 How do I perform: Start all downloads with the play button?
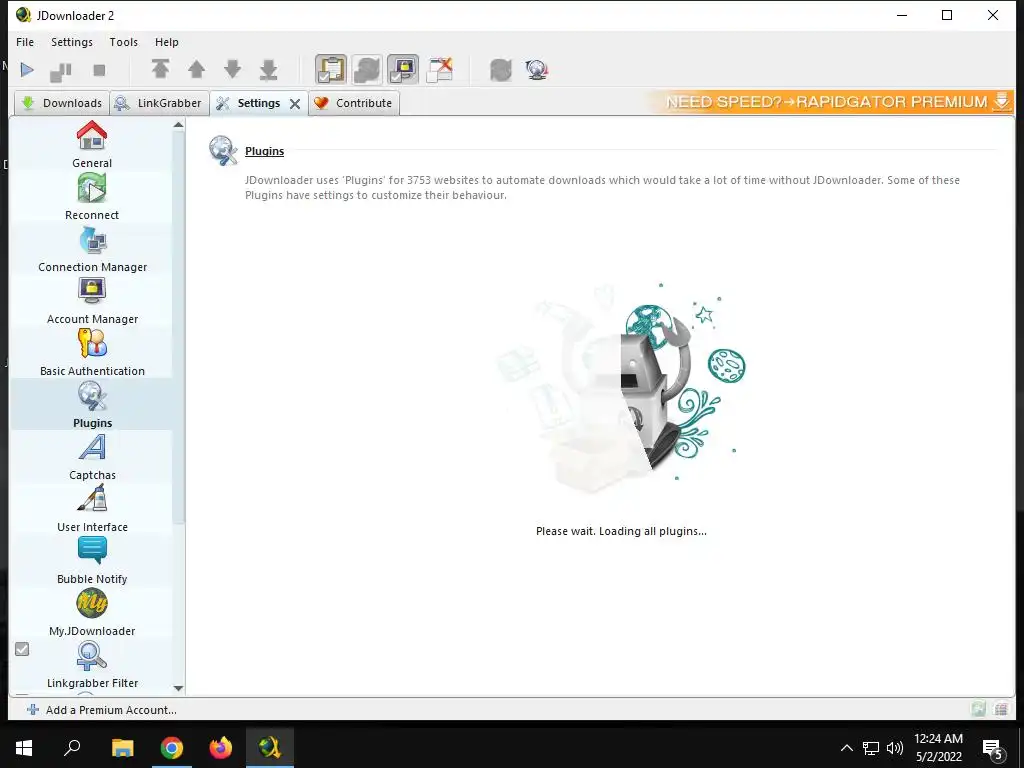pyautogui.click(x=27, y=69)
